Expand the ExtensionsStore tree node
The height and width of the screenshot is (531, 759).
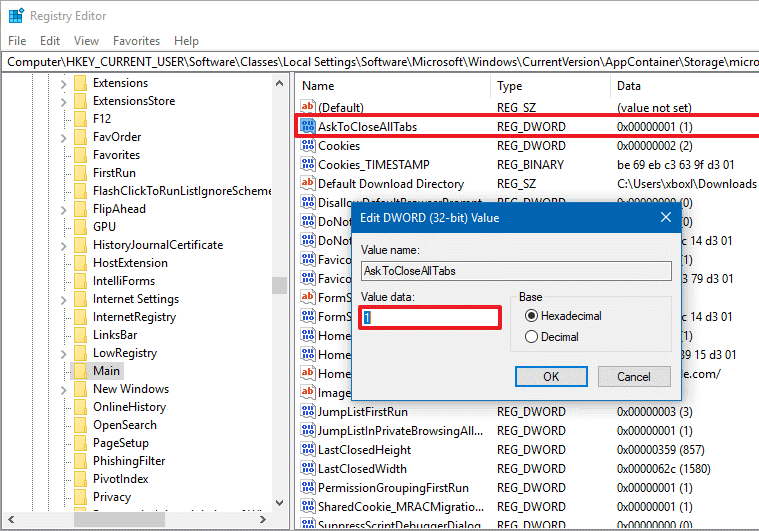(63, 102)
